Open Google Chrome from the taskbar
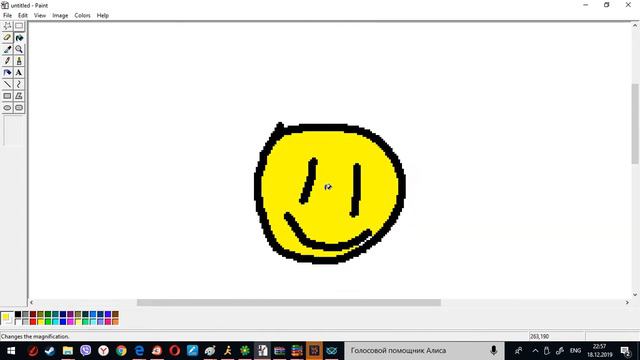 (121, 351)
